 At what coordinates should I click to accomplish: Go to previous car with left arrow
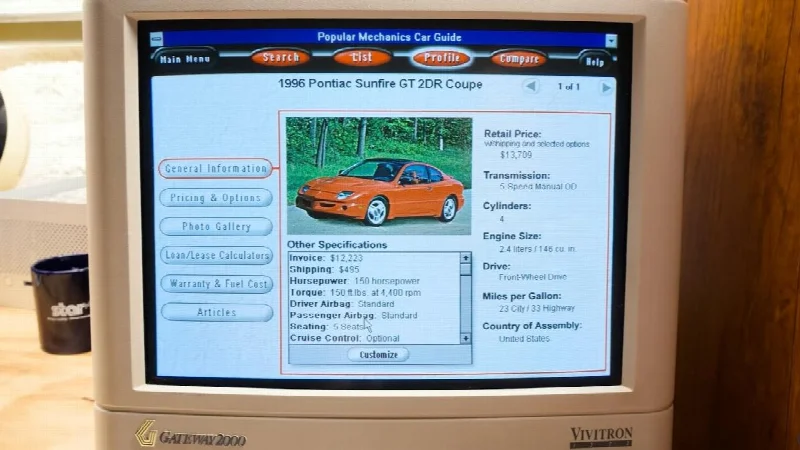[531, 86]
